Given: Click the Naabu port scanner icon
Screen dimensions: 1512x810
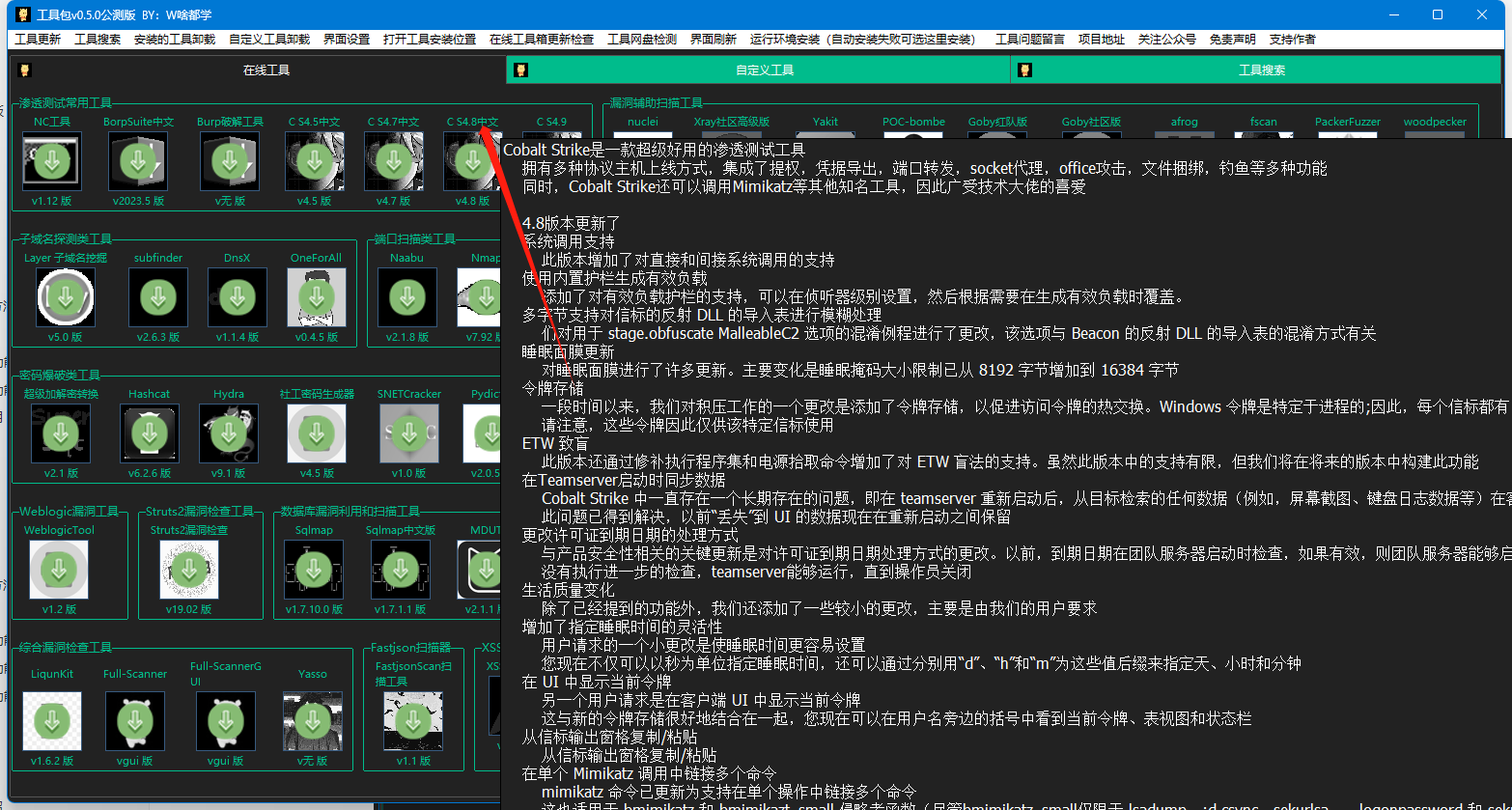Looking at the screenshot, I should click(407, 297).
